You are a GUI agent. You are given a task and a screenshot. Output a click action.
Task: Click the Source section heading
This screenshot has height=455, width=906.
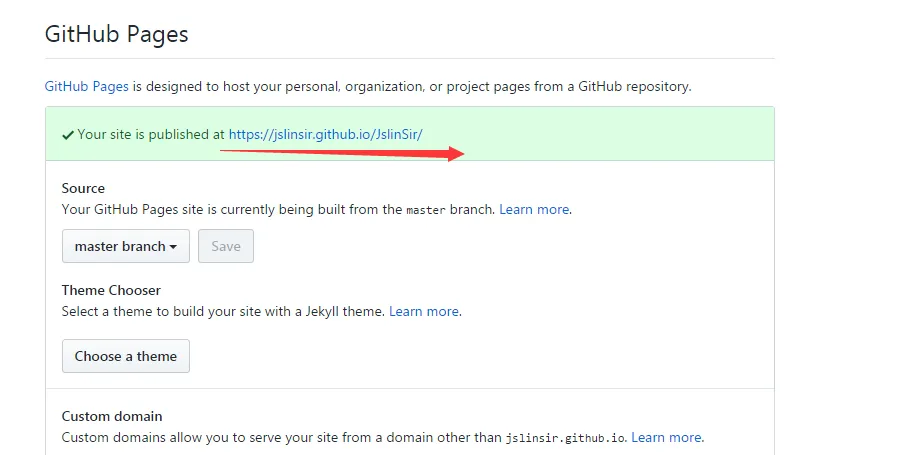coord(83,188)
